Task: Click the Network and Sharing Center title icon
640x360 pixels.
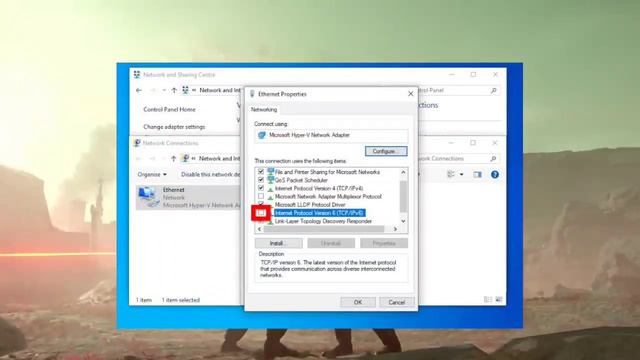Action: [x=137, y=75]
